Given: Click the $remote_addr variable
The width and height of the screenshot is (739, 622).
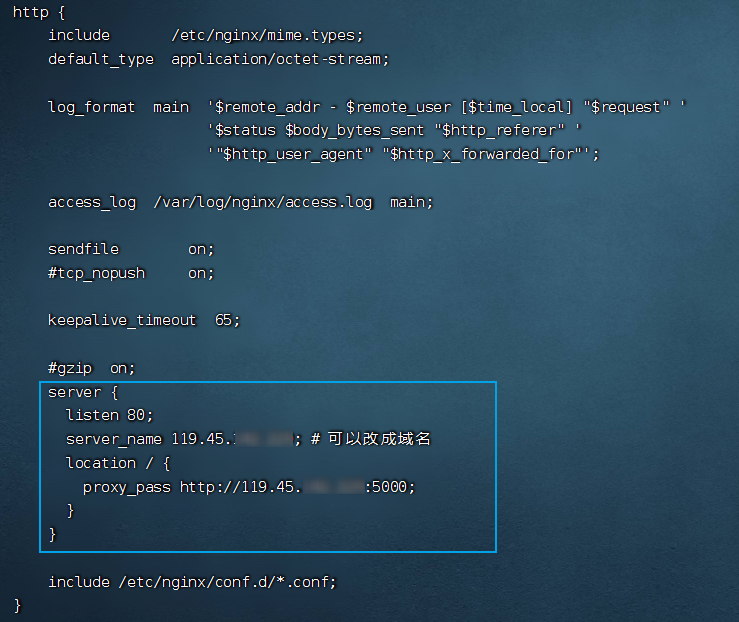Looking at the screenshot, I should [263, 107].
